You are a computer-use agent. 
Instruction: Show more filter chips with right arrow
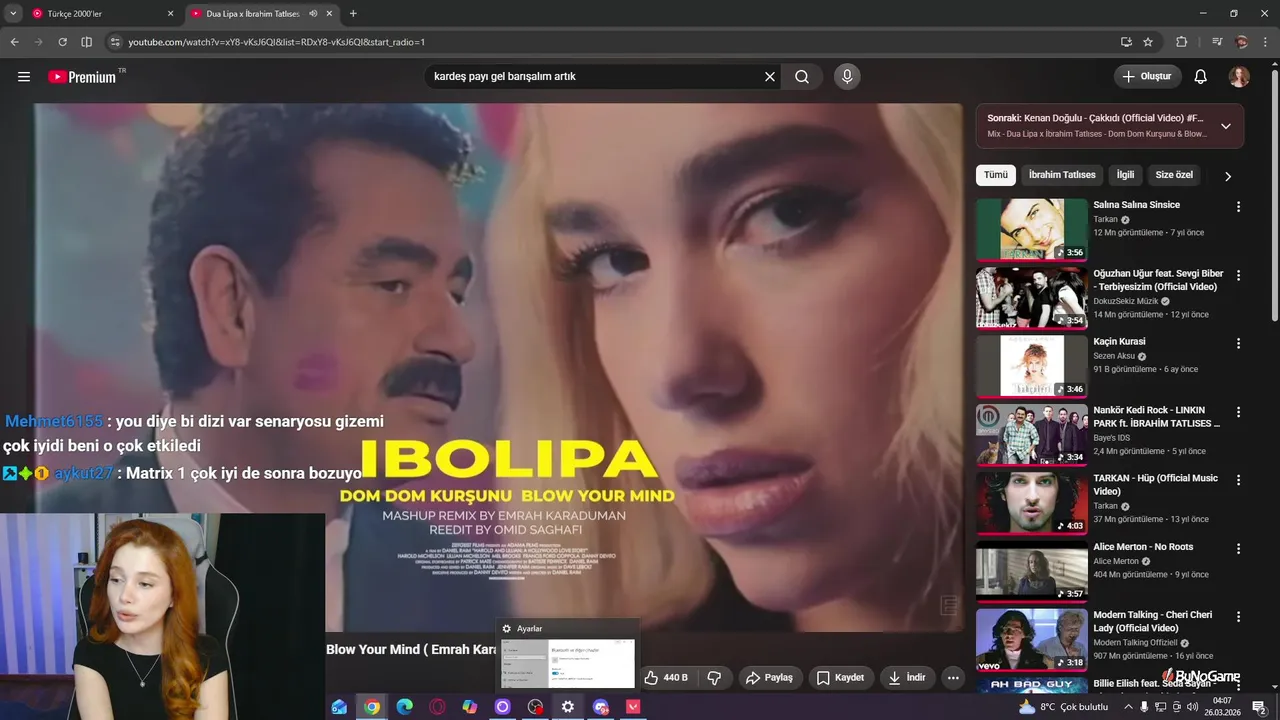(x=1228, y=176)
